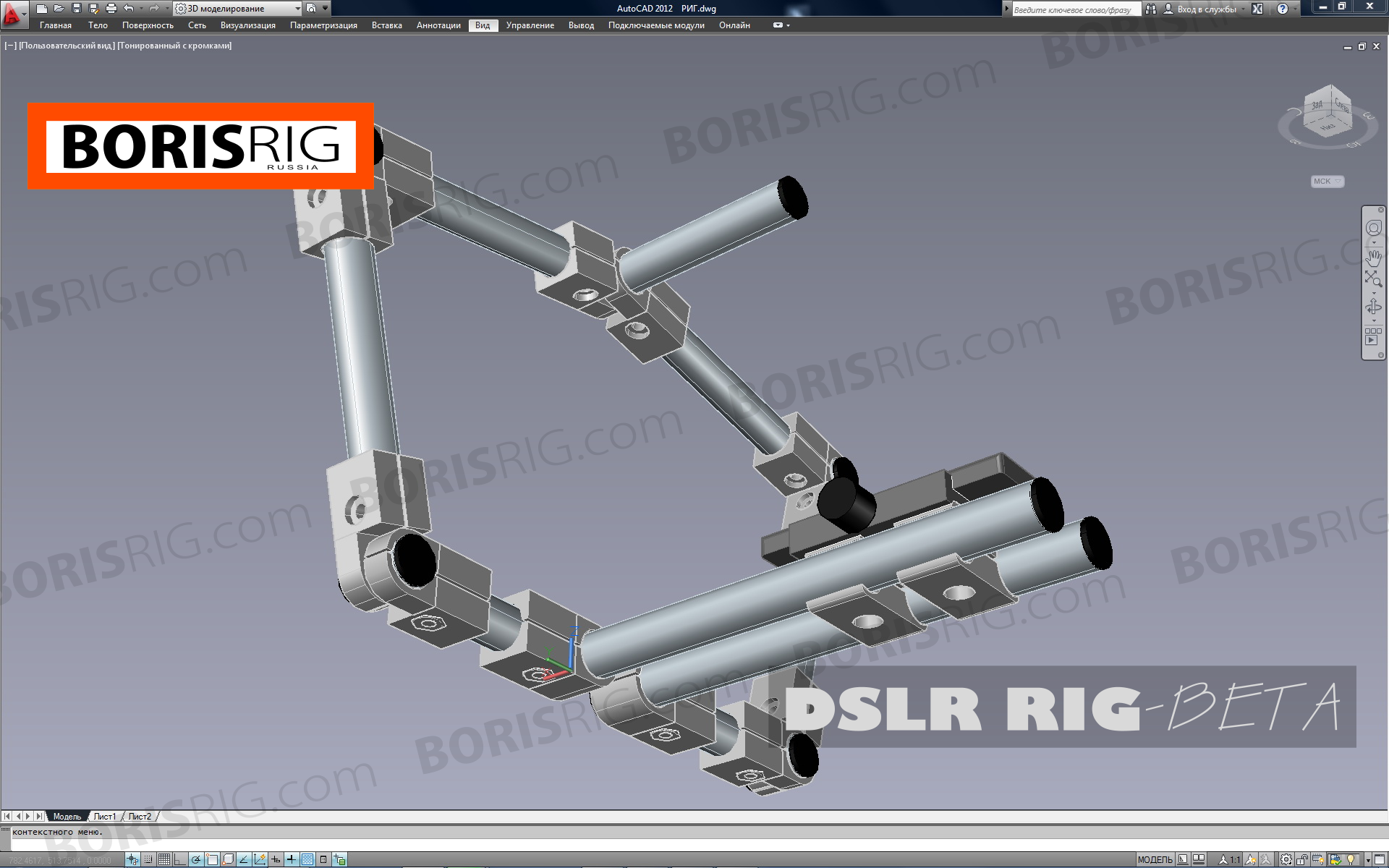
Task: Switch to the Лист2 layout tab
Action: tap(140, 817)
